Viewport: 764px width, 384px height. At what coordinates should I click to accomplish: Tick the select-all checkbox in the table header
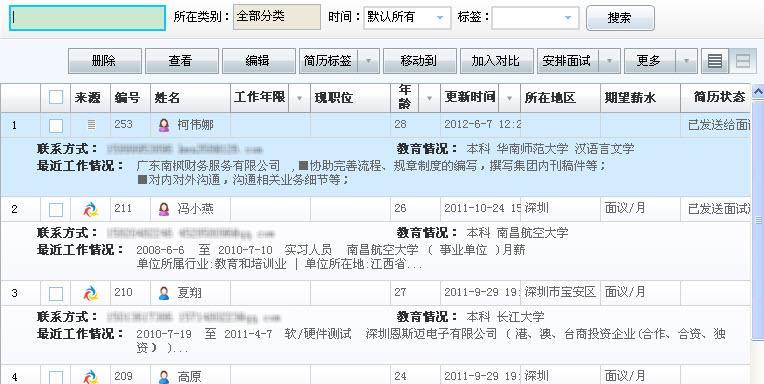56,97
